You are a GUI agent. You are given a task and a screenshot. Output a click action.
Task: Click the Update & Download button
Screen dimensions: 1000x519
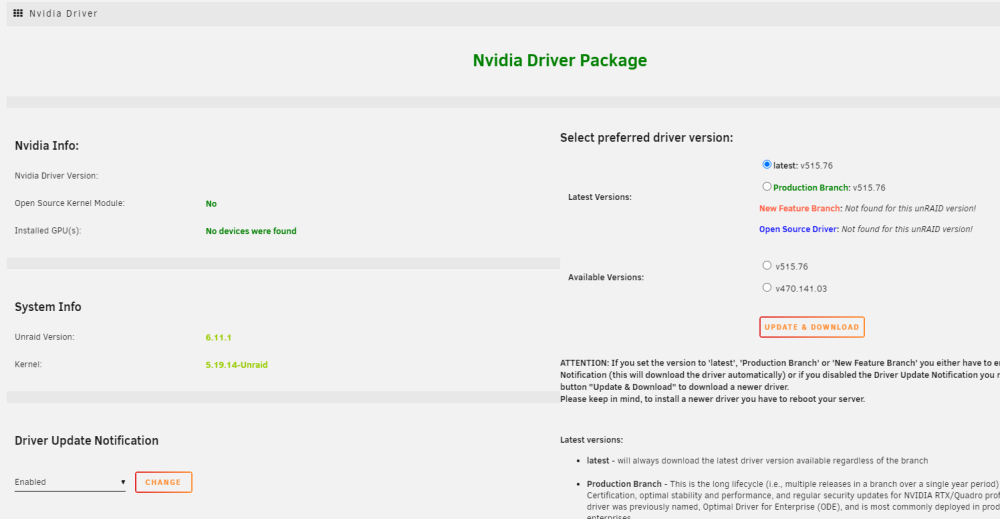click(x=812, y=327)
